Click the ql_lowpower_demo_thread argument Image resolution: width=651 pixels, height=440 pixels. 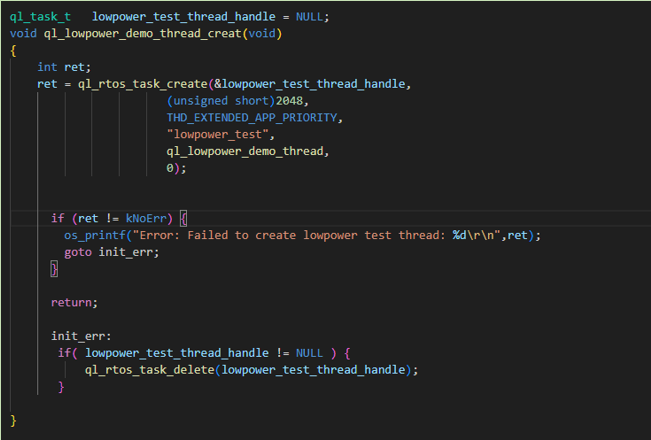(x=248, y=151)
